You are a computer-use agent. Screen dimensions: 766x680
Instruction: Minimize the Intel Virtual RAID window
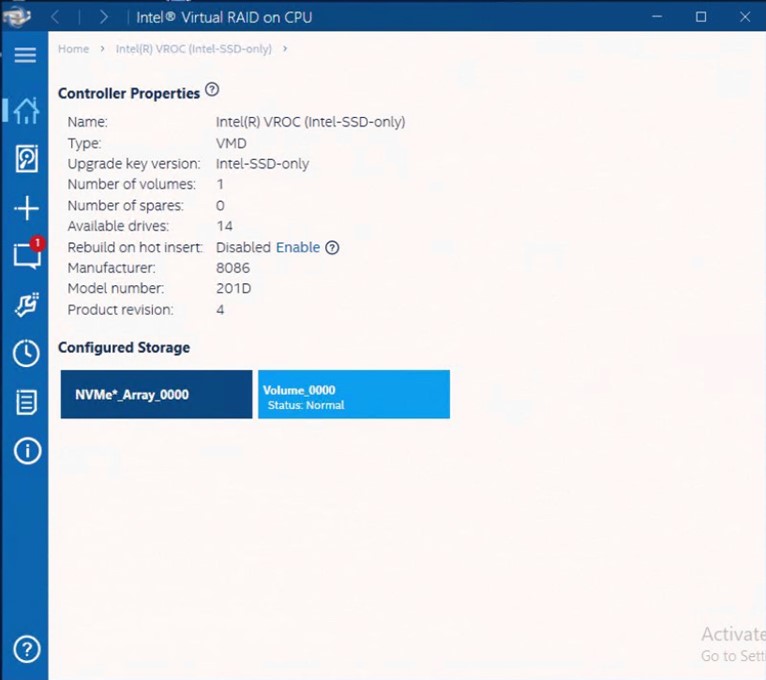click(x=657, y=17)
